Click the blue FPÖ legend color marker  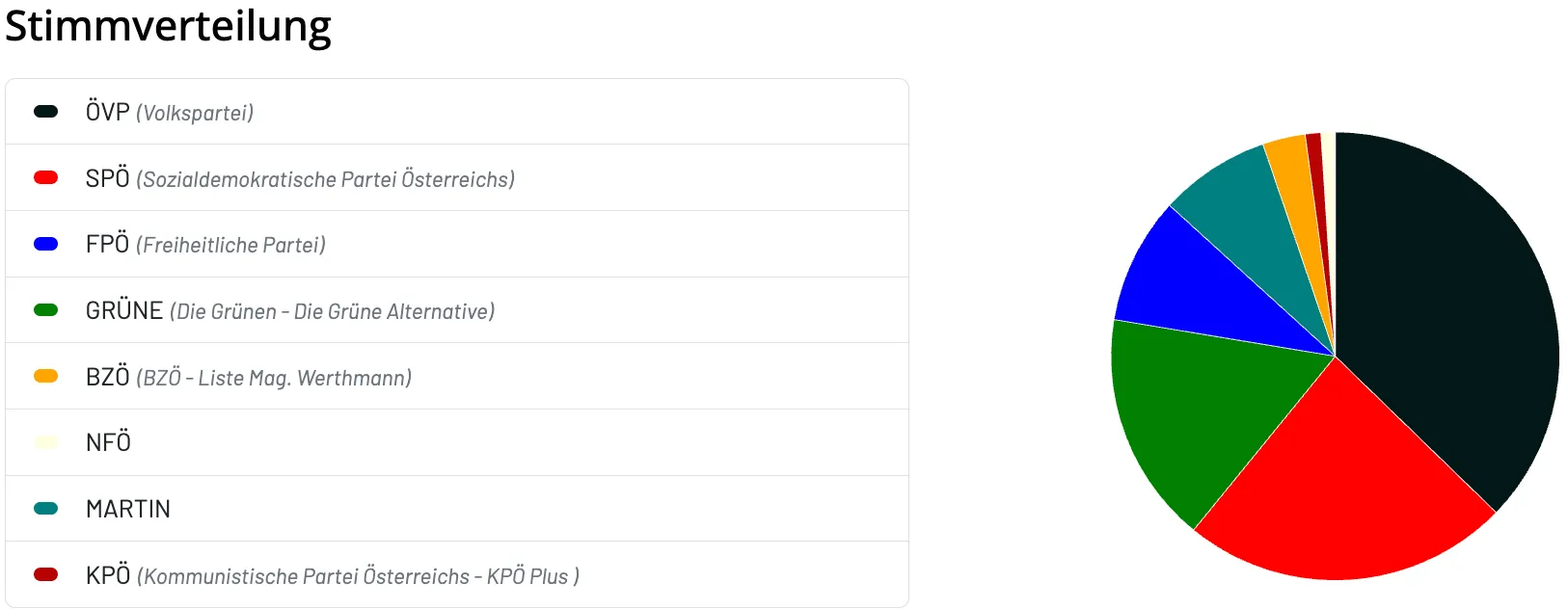[x=46, y=244]
